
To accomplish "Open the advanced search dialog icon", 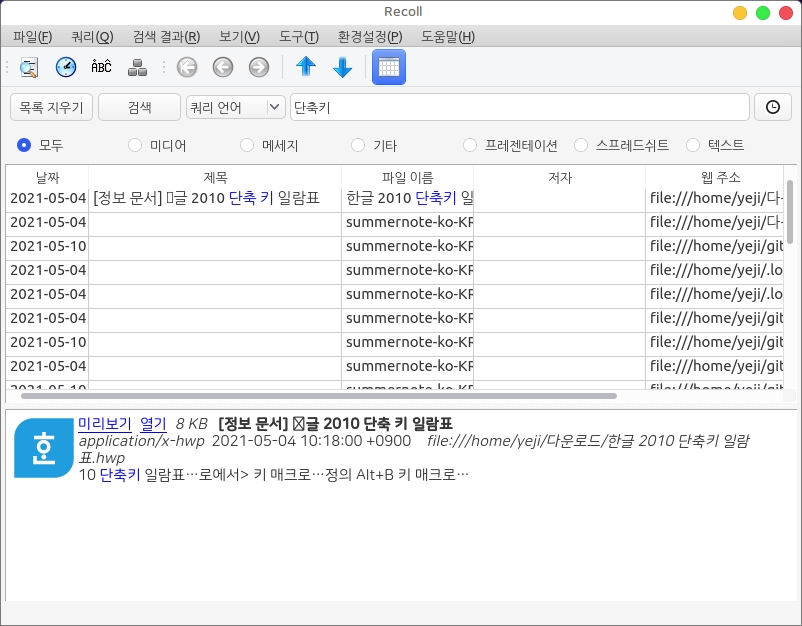I will pyautogui.click(x=29, y=67).
